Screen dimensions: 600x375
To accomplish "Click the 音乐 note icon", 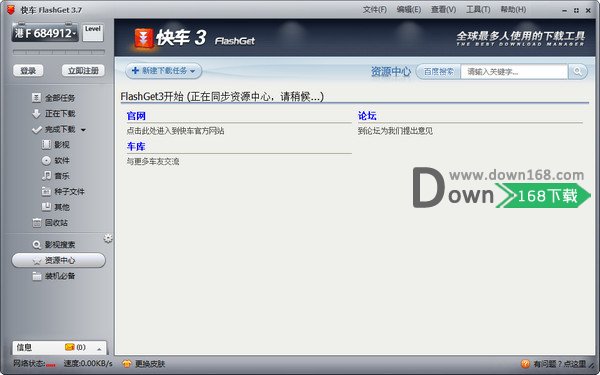I will click(46, 176).
